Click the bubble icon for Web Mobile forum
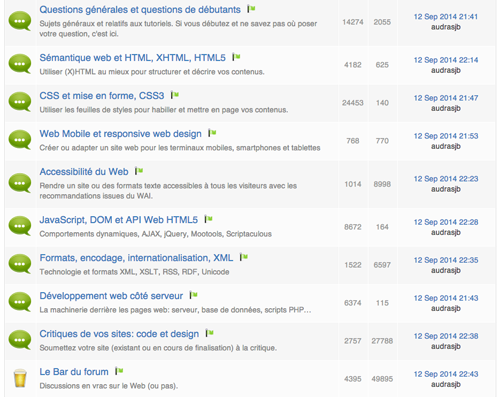 (x=20, y=140)
